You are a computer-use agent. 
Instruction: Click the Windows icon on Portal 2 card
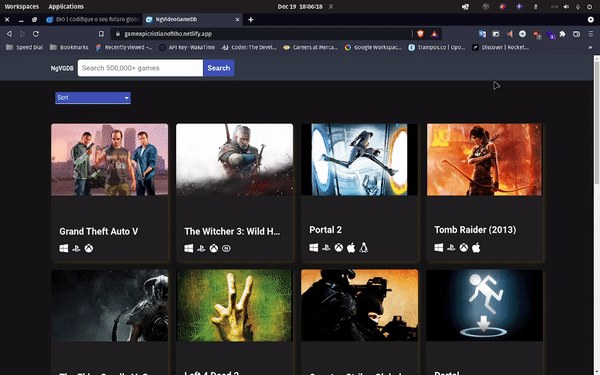pos(313,248)
